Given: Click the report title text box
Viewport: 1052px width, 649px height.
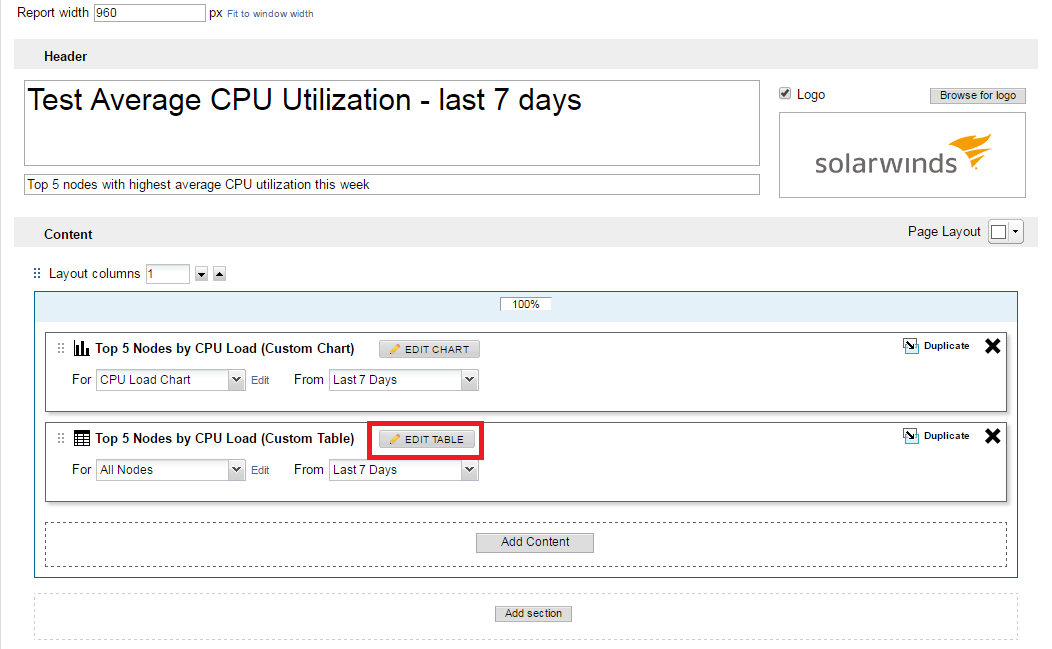Looking at the screenshot, I should click(392, 123).
